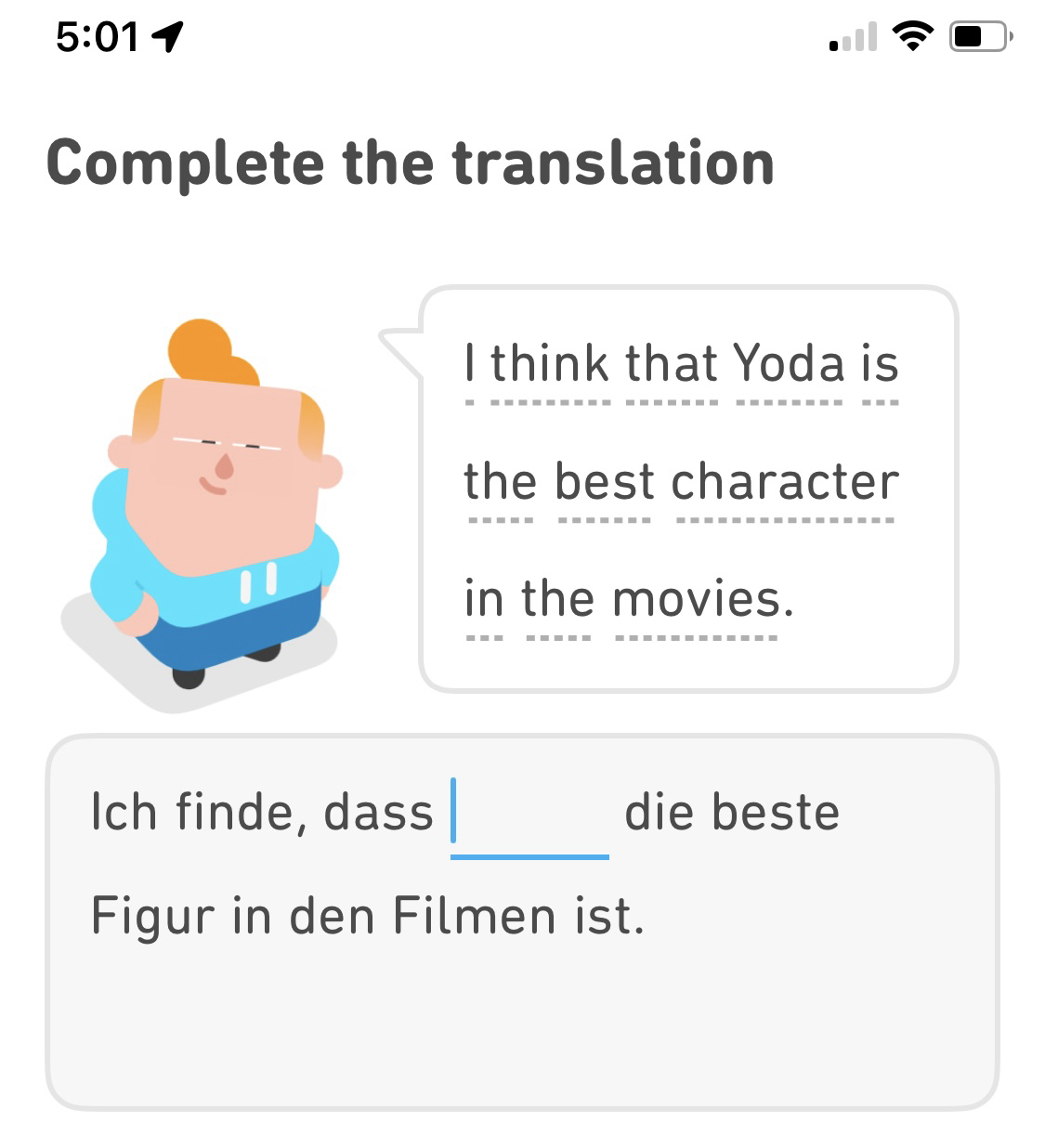Tap the cellular signal strength icon
The width and height of the screenshot is (1045, 1148).
tap(853, 38)
